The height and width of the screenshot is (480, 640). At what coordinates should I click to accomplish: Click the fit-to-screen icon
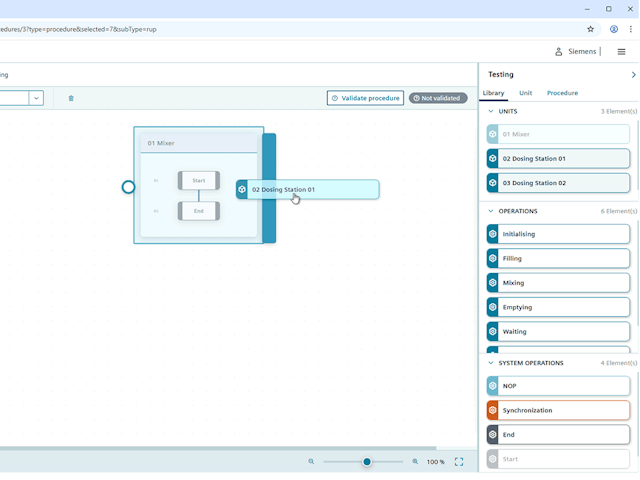[x=459, y=462]
